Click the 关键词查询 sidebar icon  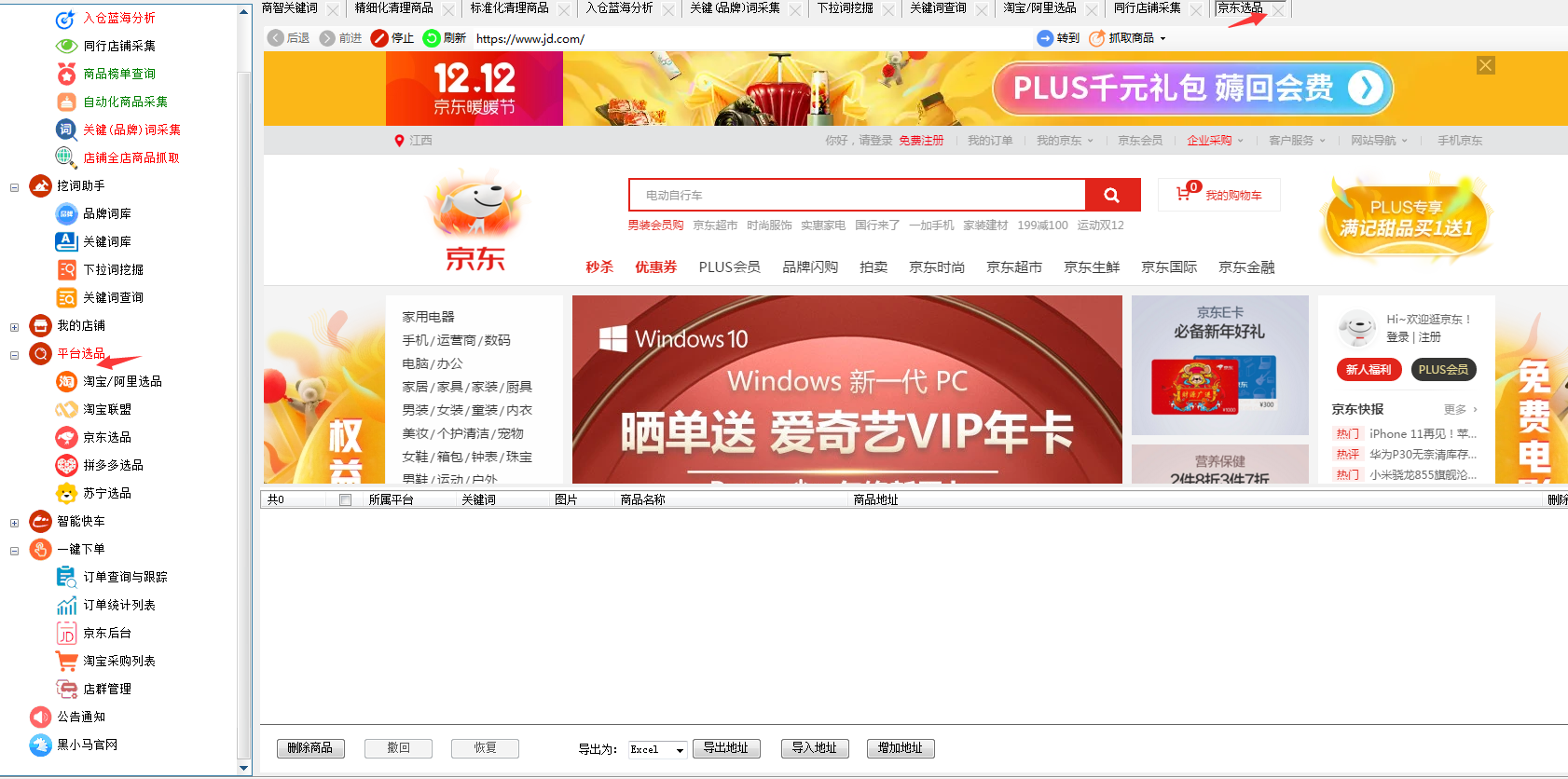(x=66, y=297)
